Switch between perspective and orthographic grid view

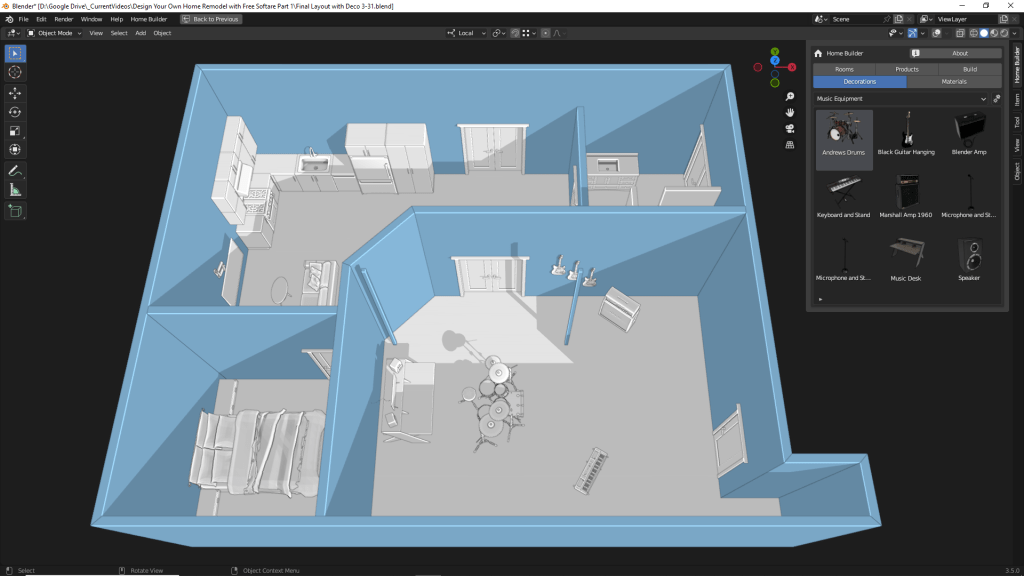point(790,144)
